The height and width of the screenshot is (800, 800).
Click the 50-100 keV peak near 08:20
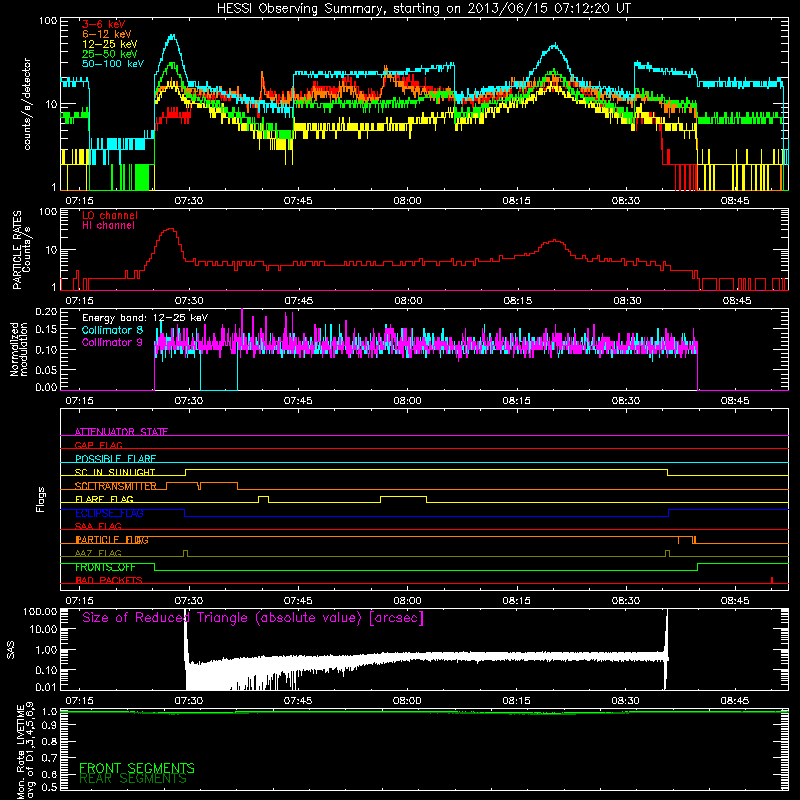pyautogui.click(x=555, y=46)
